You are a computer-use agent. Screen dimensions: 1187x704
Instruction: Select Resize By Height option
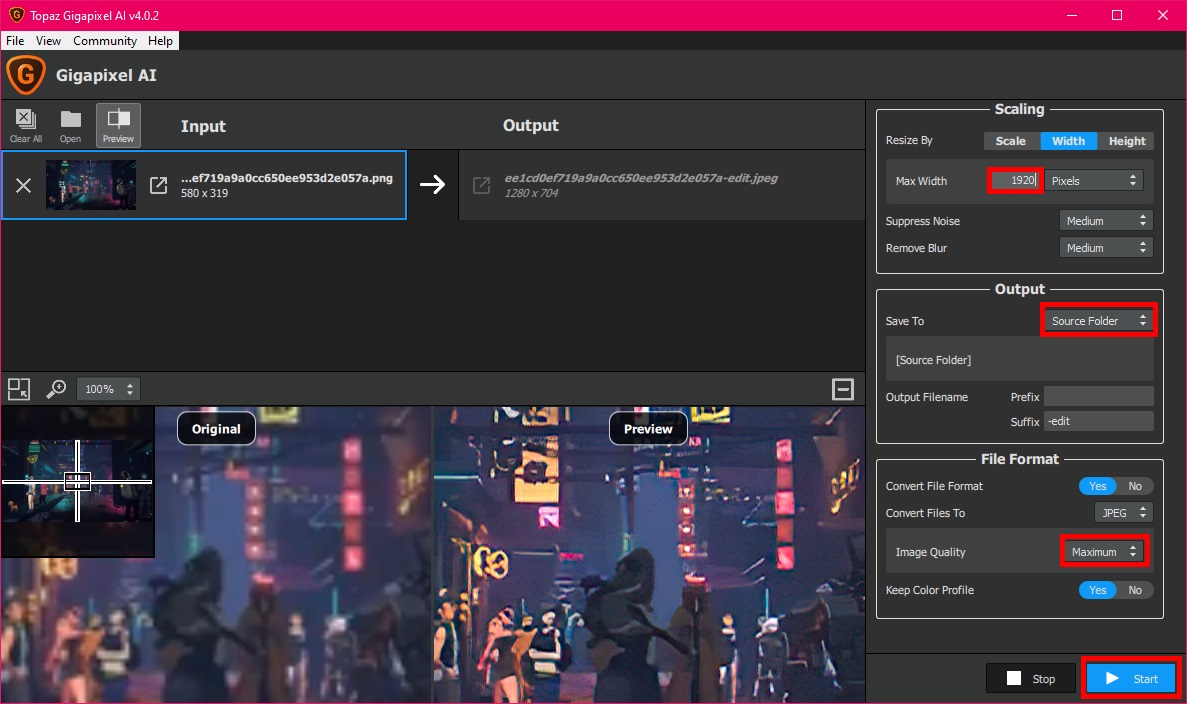click(x=1126, y=141)
